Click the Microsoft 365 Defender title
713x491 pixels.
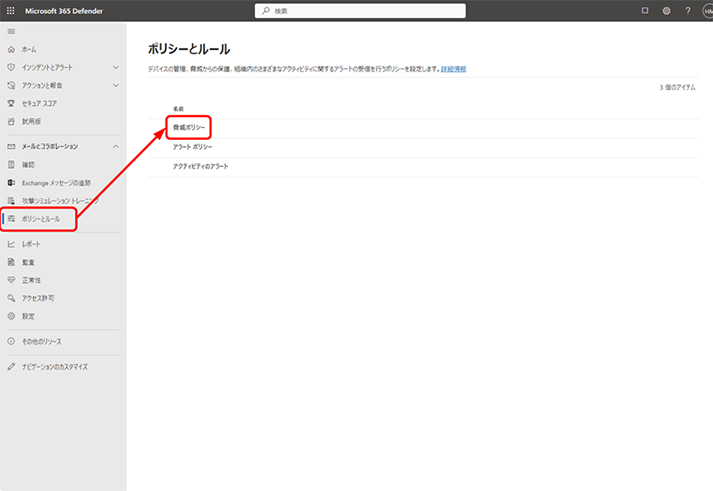tap(64, 11)
